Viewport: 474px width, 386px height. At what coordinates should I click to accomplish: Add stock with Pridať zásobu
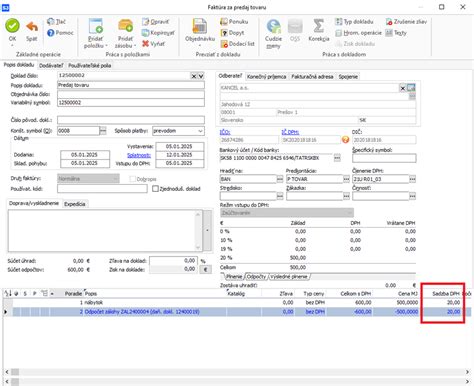click(x=125, y=33)
